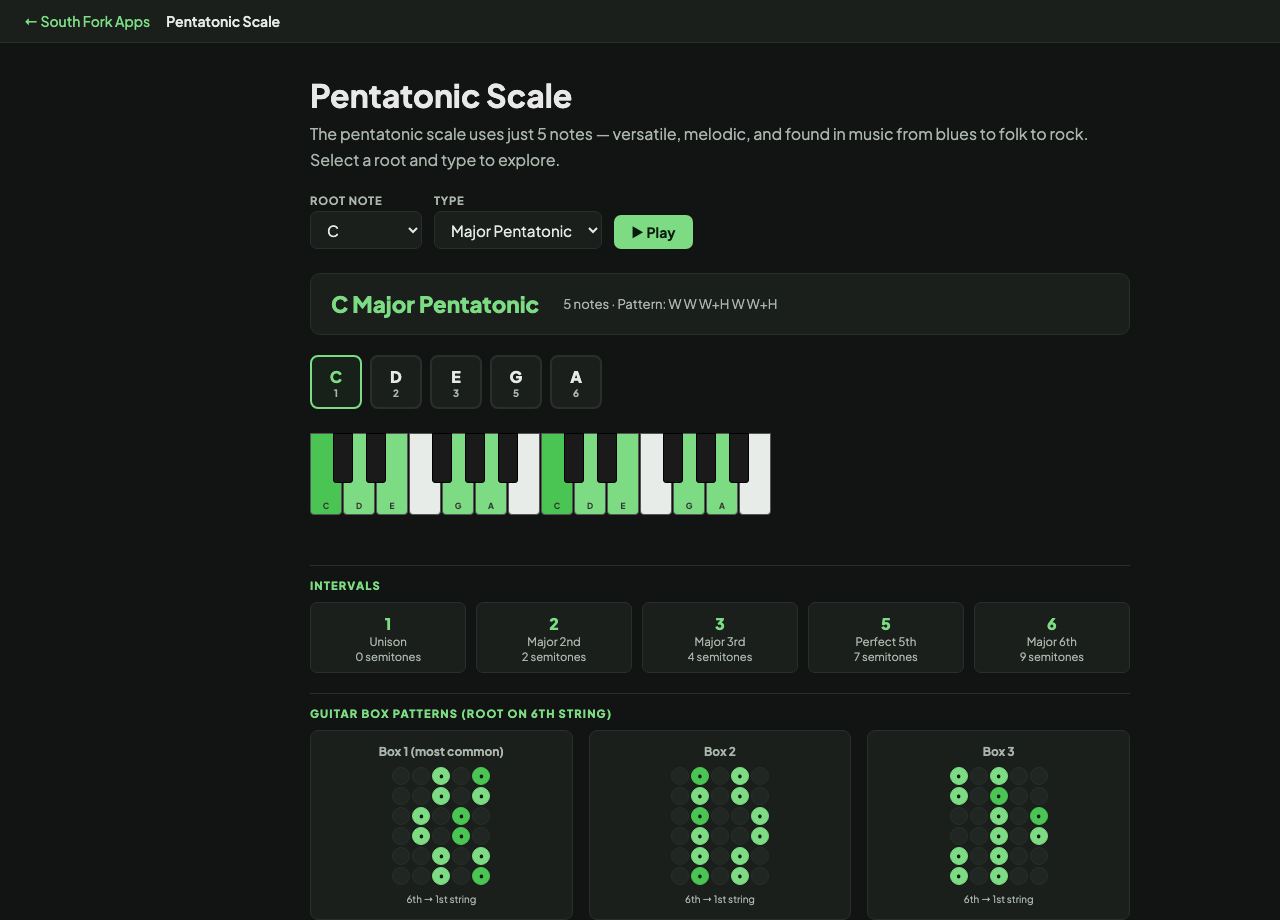Click the C Major Pentatonic scale heading
Viewport: 1280px width, 920px height.
tap(435, 304)
